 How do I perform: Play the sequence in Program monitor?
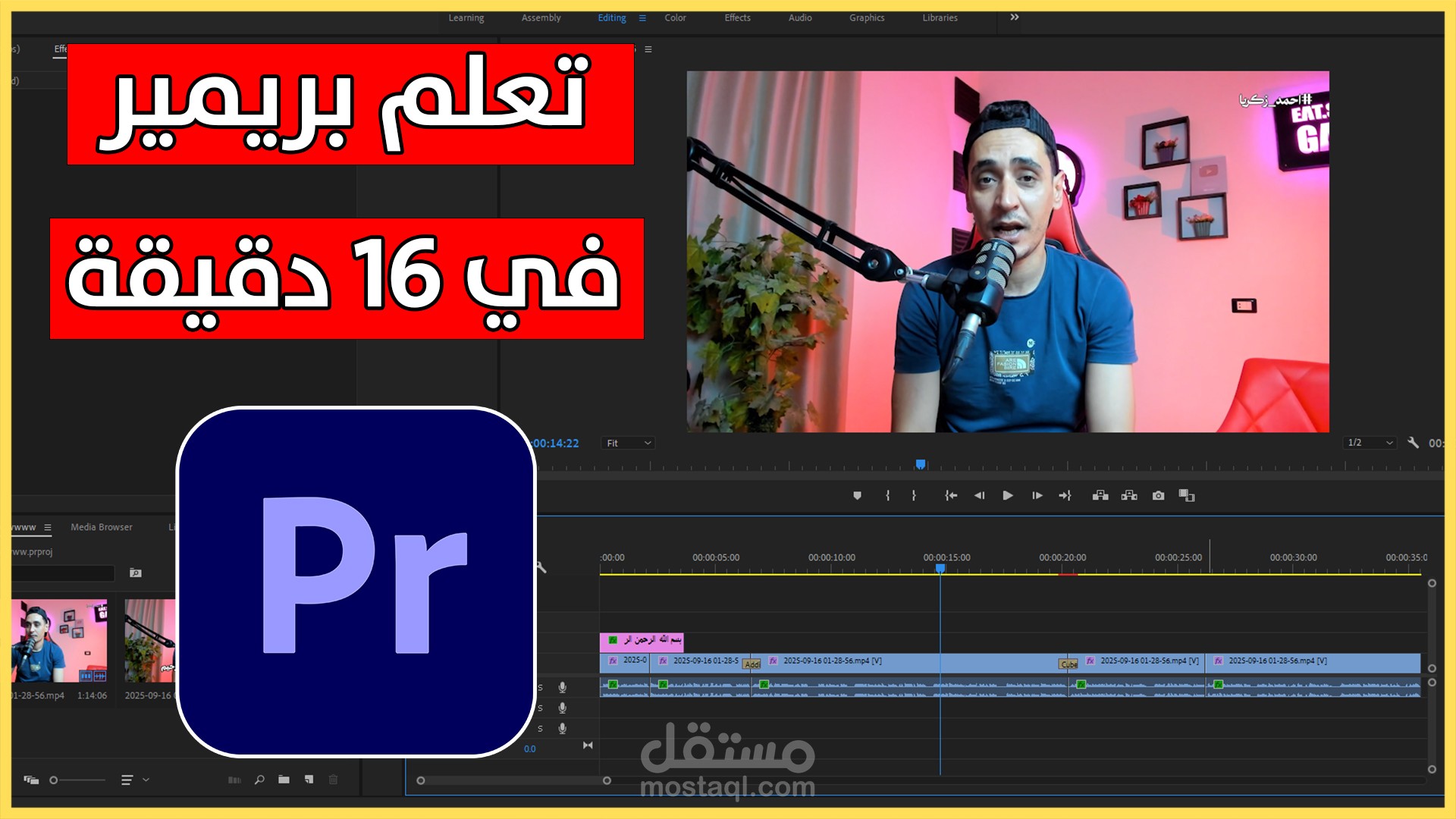[x=1008, y=495]
